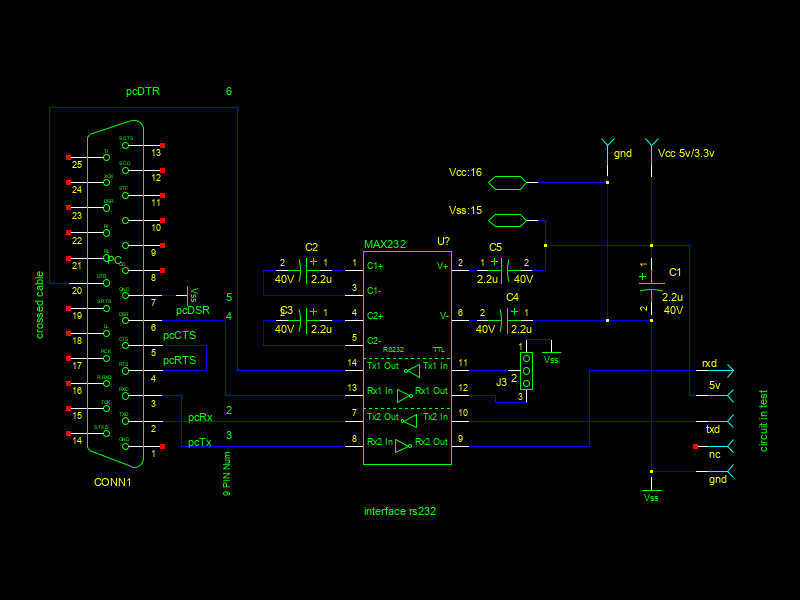
Task: Select the C4 capacitor symbol on V-
Action: 505,320
